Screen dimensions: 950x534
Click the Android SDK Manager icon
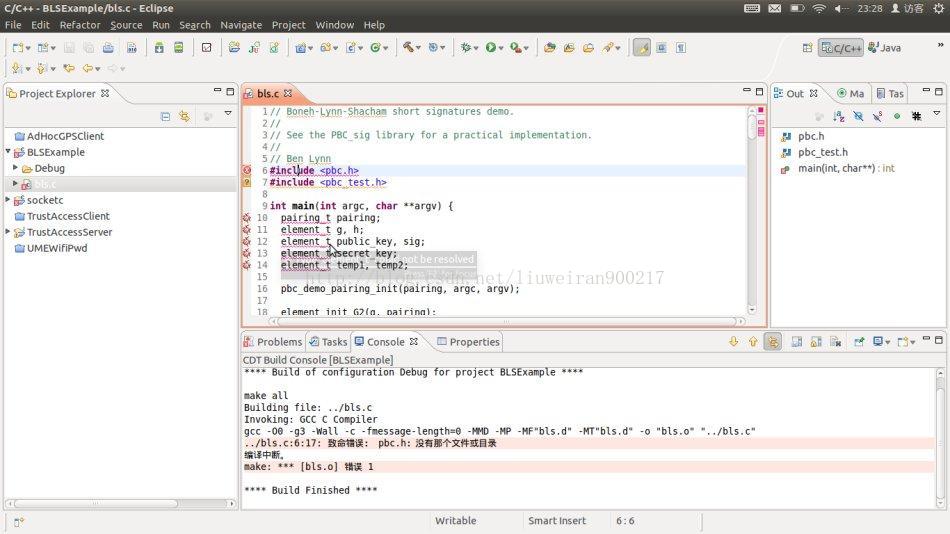[159, 48]
